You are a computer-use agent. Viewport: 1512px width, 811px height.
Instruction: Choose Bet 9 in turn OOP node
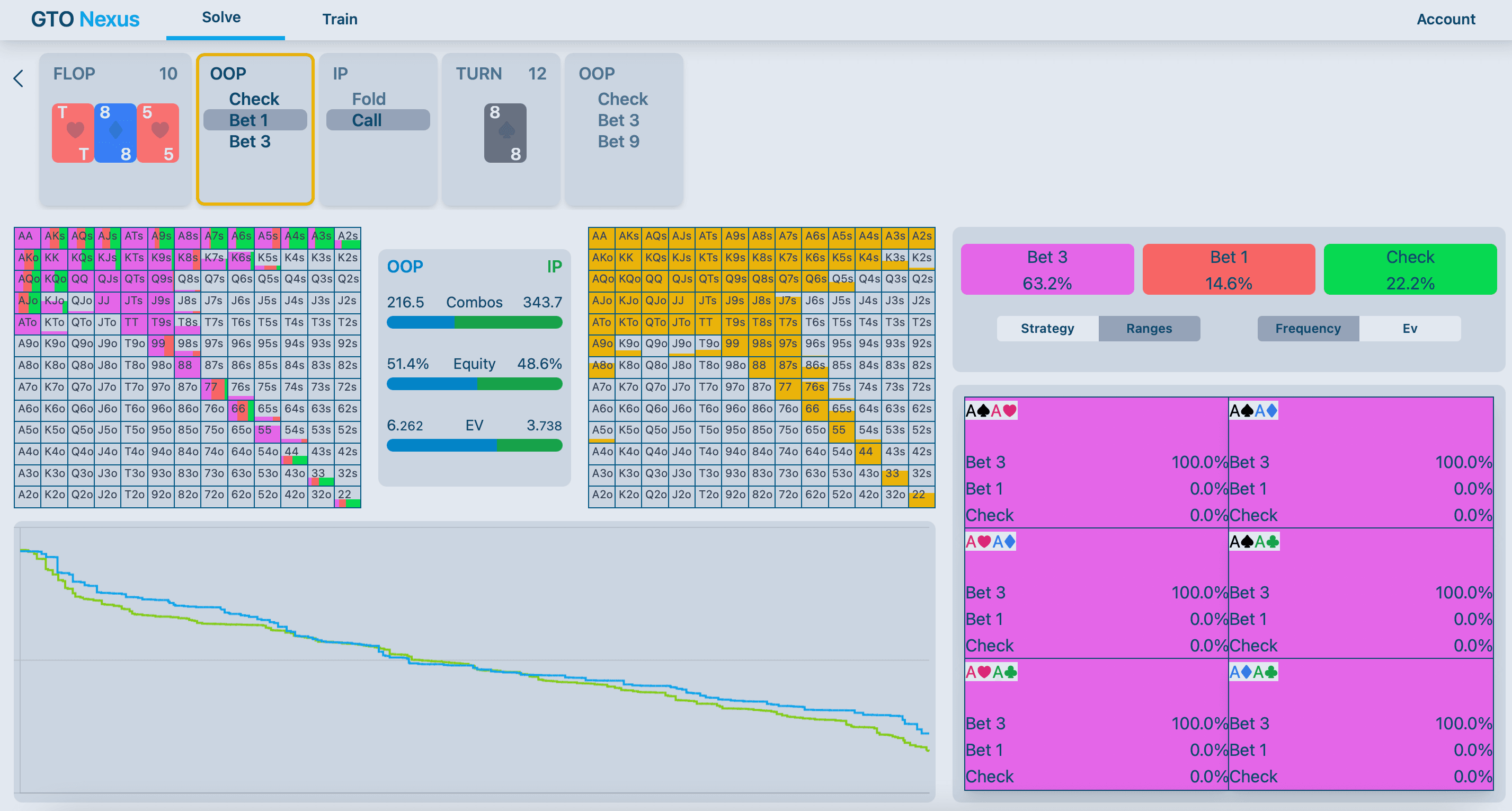click(x=619, y=142)
